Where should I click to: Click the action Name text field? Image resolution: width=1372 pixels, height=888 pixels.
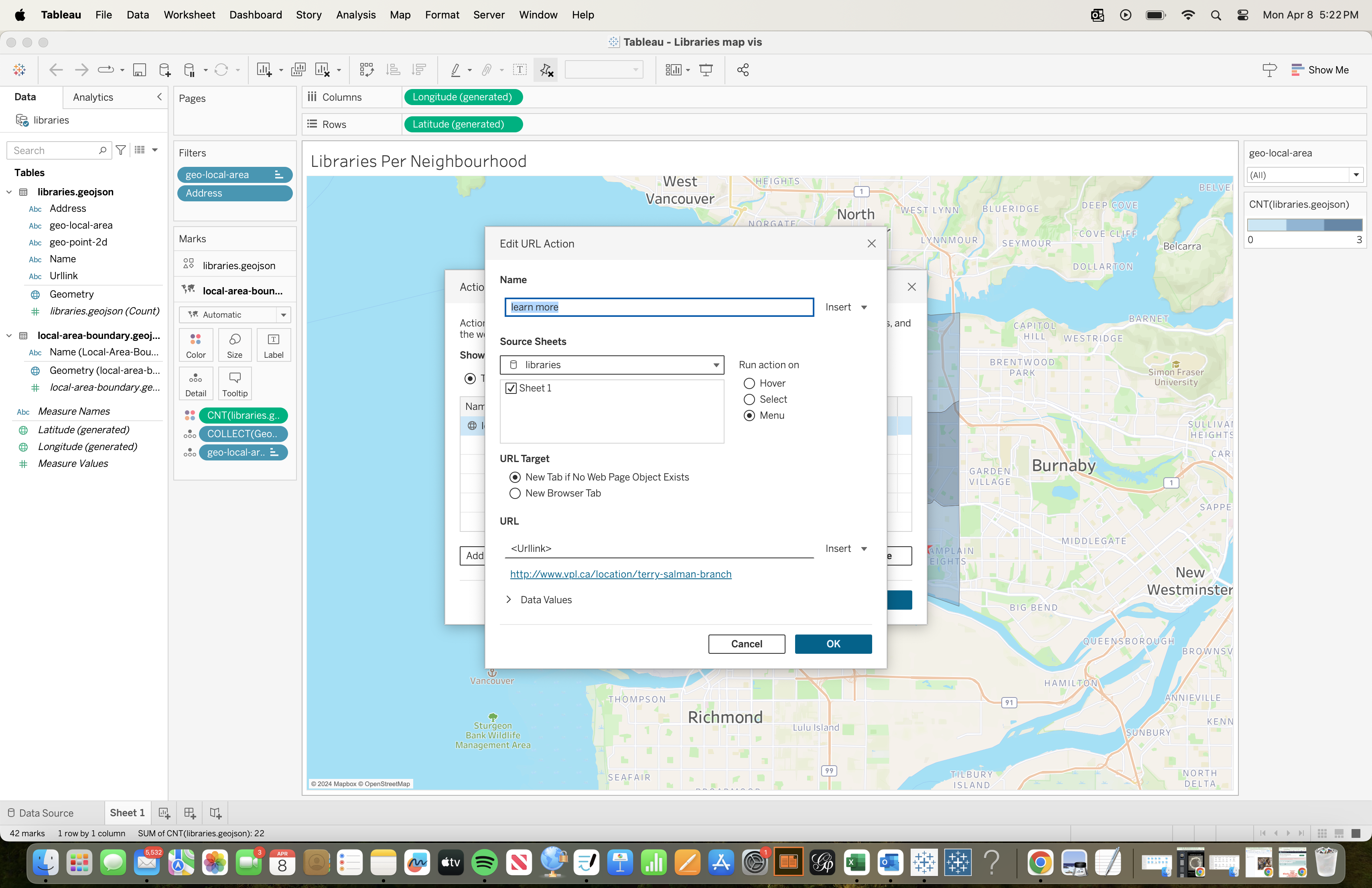pos(659,307)
